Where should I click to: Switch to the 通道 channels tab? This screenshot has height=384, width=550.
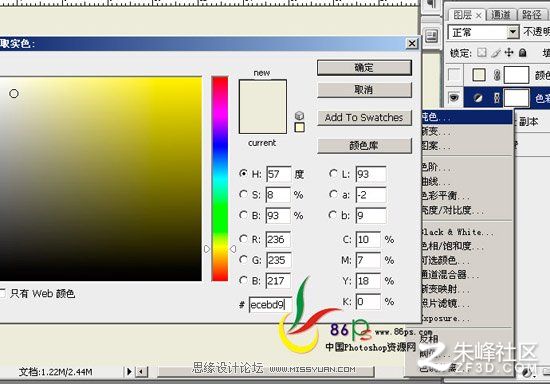pos(501,15)
